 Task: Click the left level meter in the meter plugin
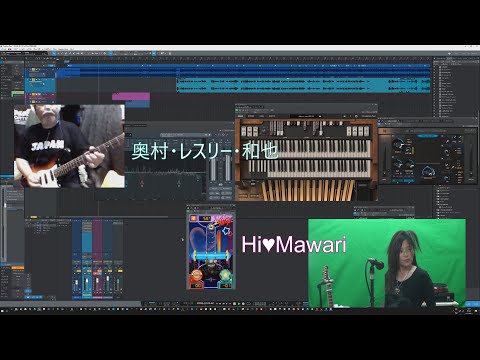(213, 169)
